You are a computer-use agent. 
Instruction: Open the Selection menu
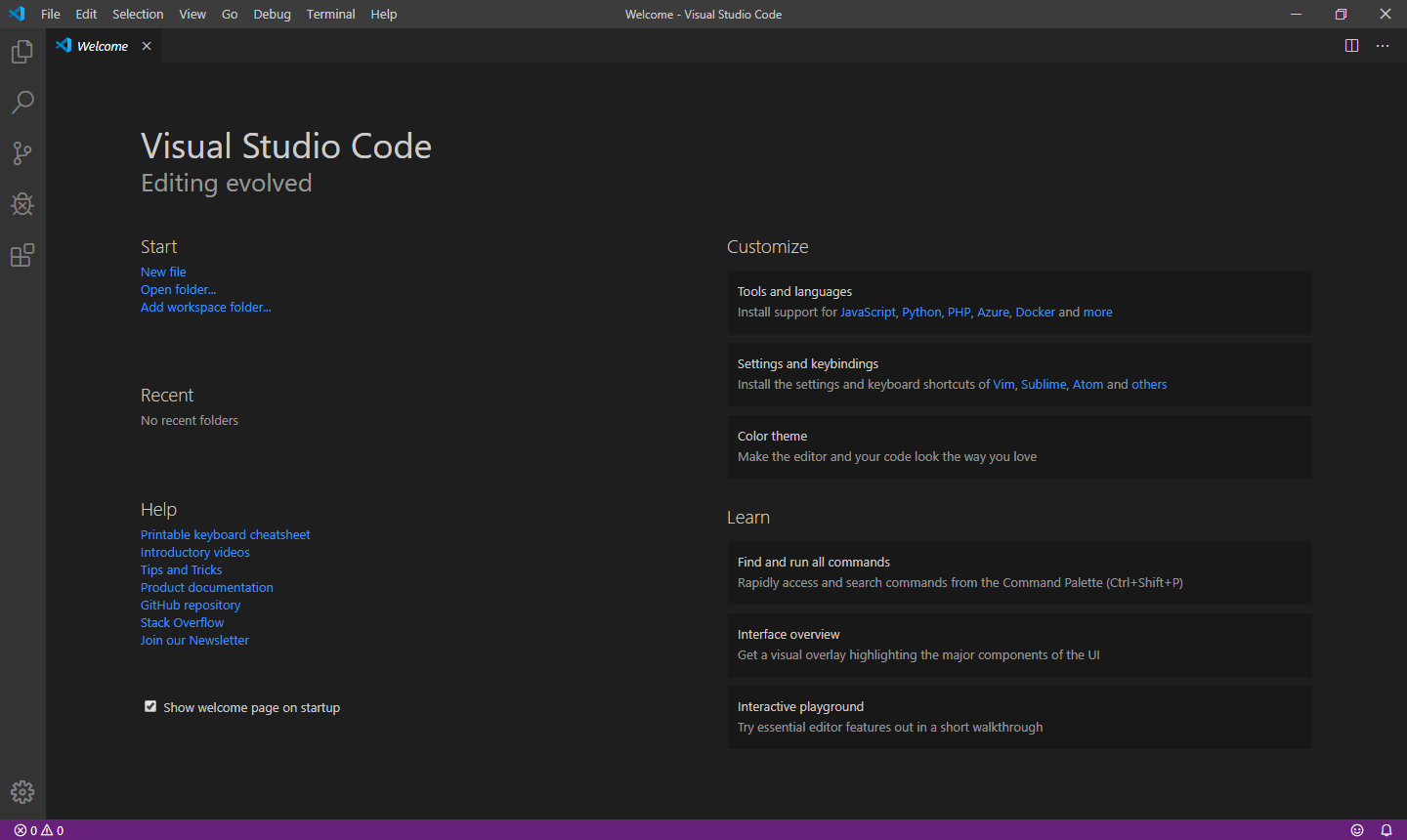coord(138,14)
